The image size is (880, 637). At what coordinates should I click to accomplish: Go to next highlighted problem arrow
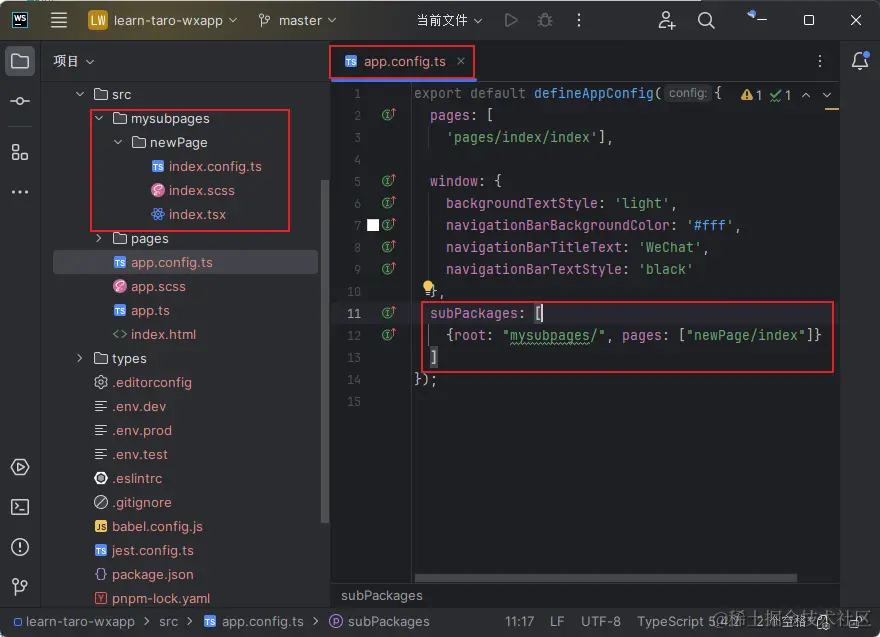click(827, 95)
